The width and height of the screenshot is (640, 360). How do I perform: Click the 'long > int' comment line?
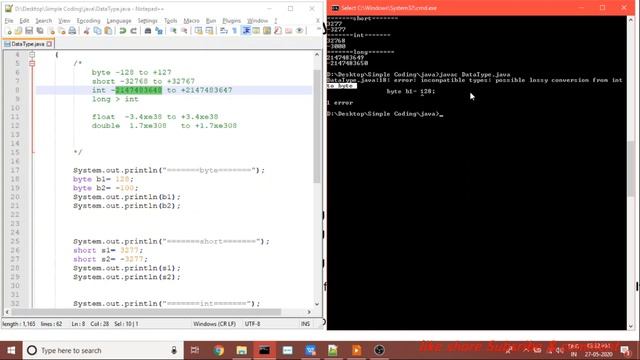(x=115, y=99)
